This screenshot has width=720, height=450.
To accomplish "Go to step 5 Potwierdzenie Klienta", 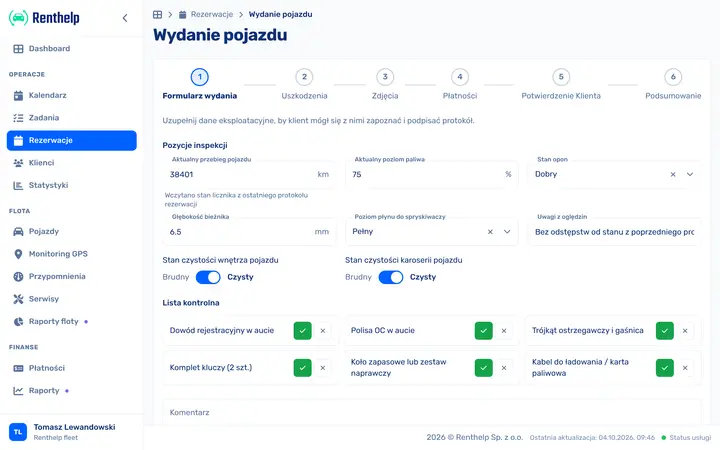I will click(561, 84).
